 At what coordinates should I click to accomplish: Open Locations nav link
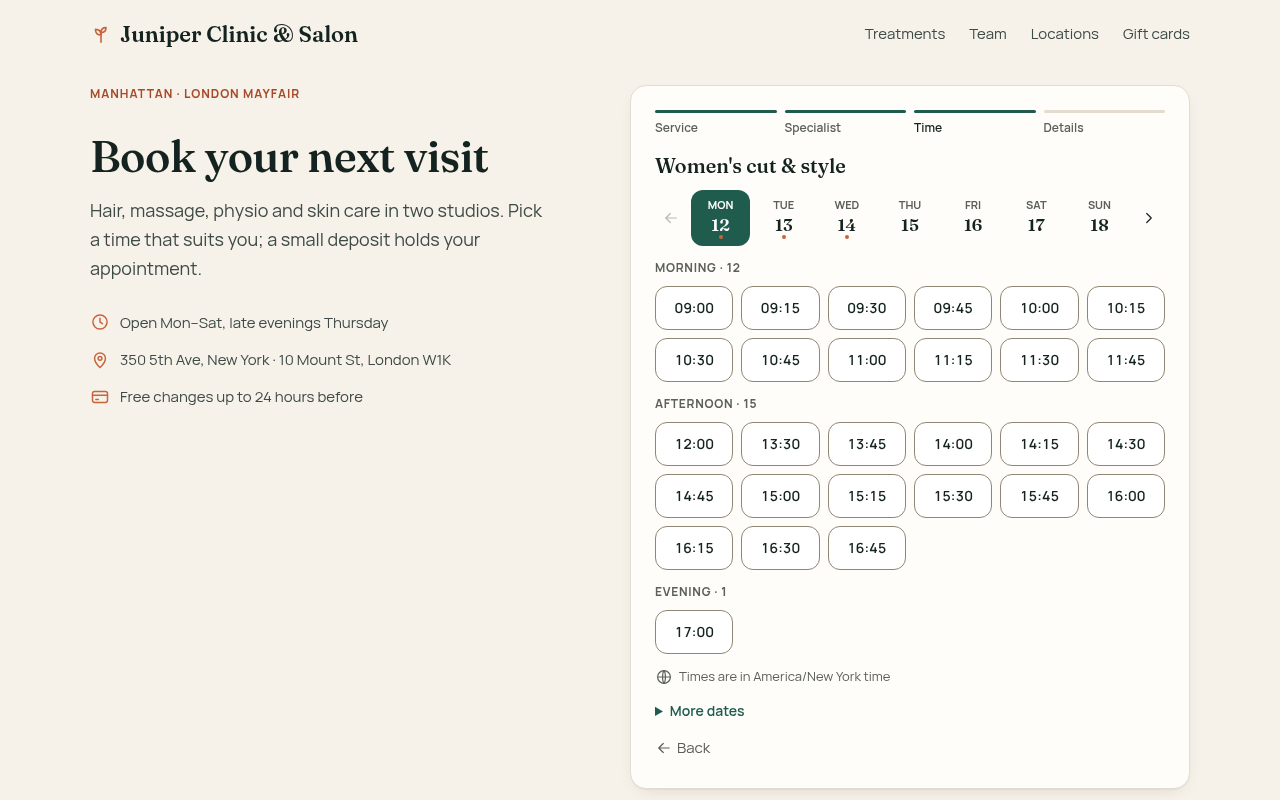1065,34
